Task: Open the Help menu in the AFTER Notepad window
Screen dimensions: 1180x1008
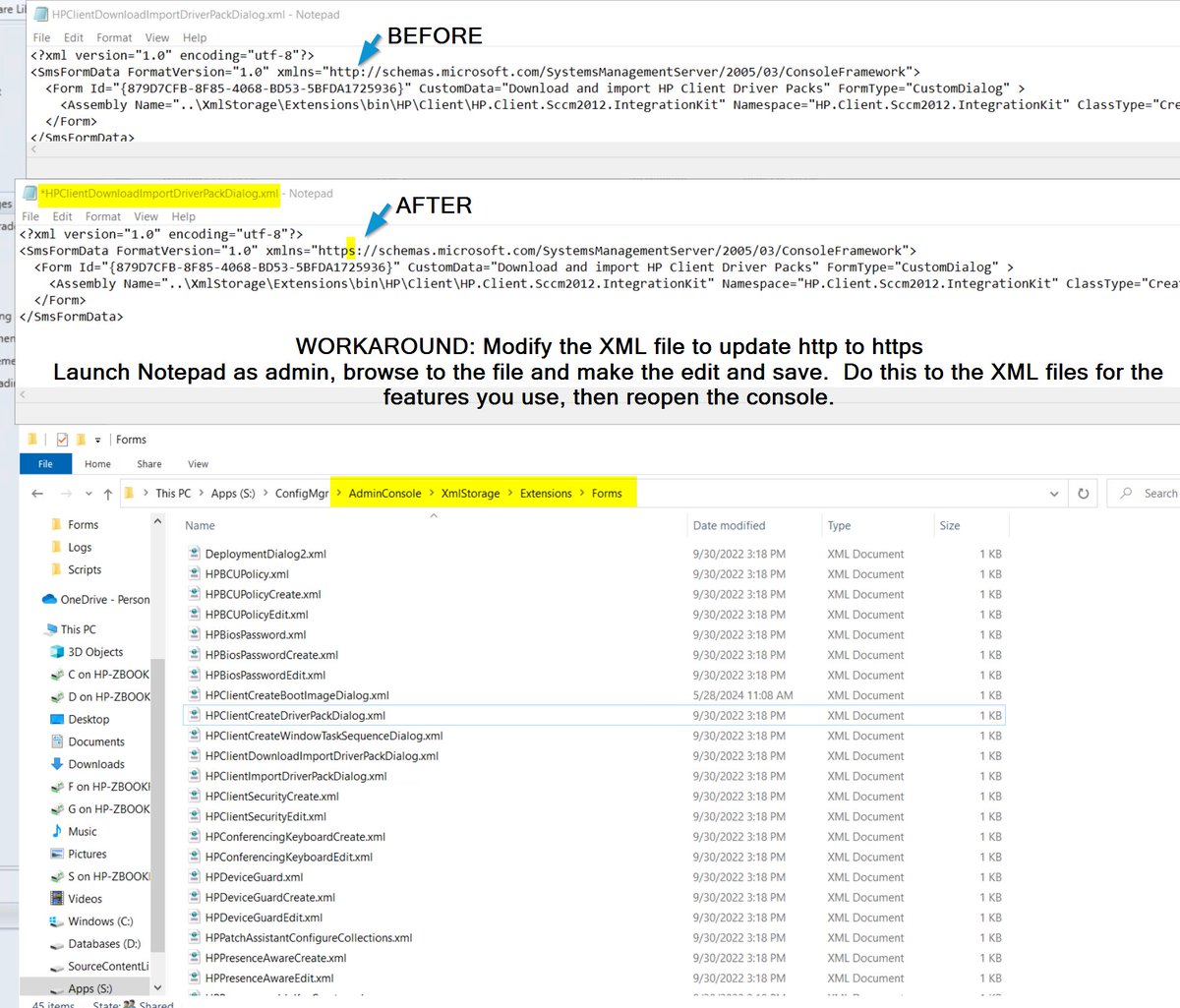Action: pos(184,216)
